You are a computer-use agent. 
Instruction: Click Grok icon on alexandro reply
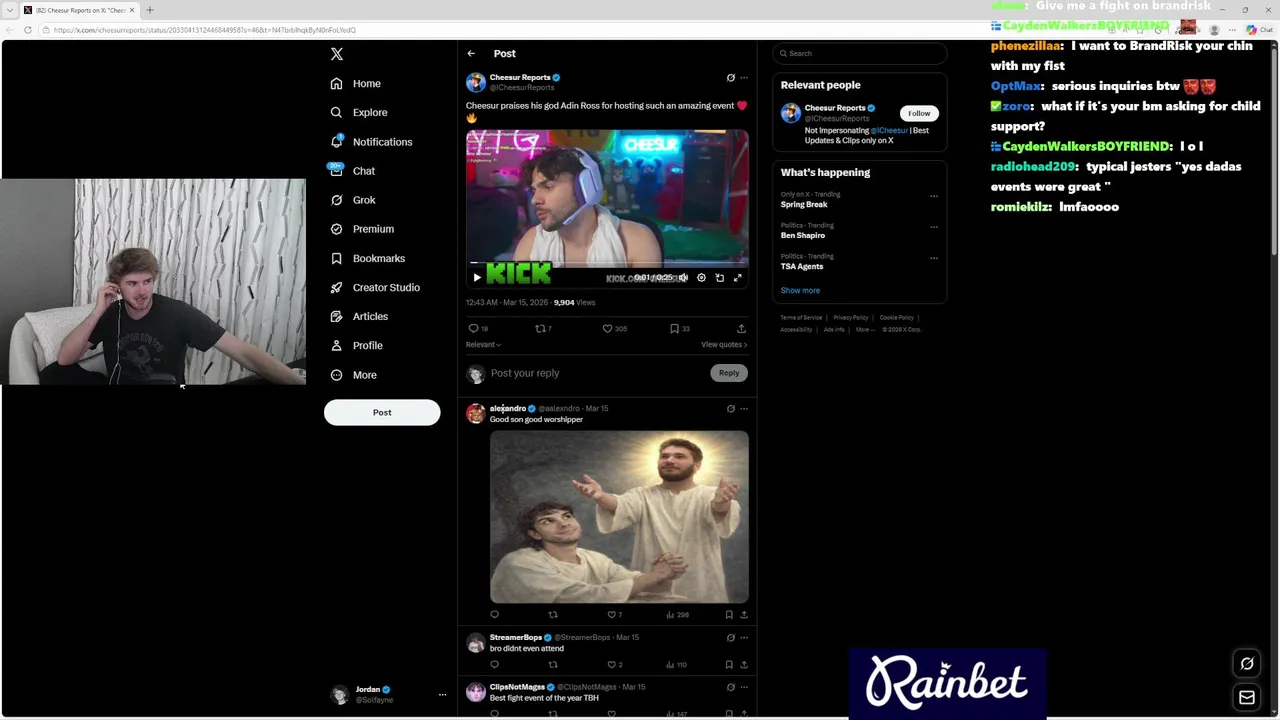coord(730,409)
